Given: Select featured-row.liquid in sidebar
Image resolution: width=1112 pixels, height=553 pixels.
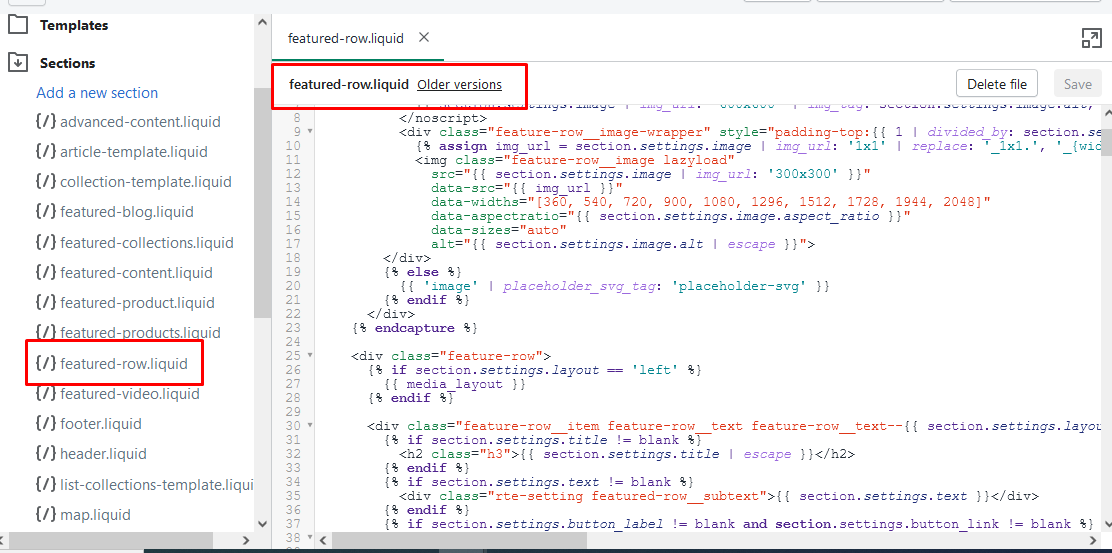Looking at the screenshot, I should pyautogui.click(x=124, y=364).
